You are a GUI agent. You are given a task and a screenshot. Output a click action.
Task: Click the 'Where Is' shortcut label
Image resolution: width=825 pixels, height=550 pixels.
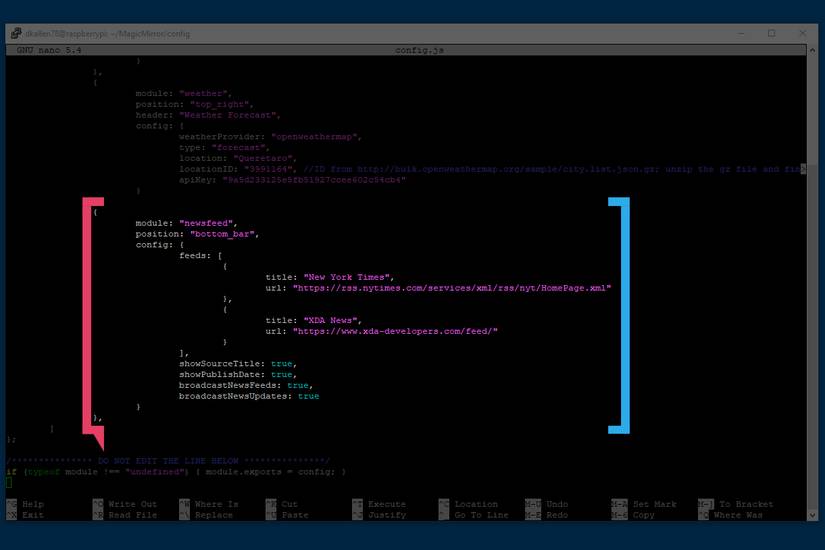[216, 504]
